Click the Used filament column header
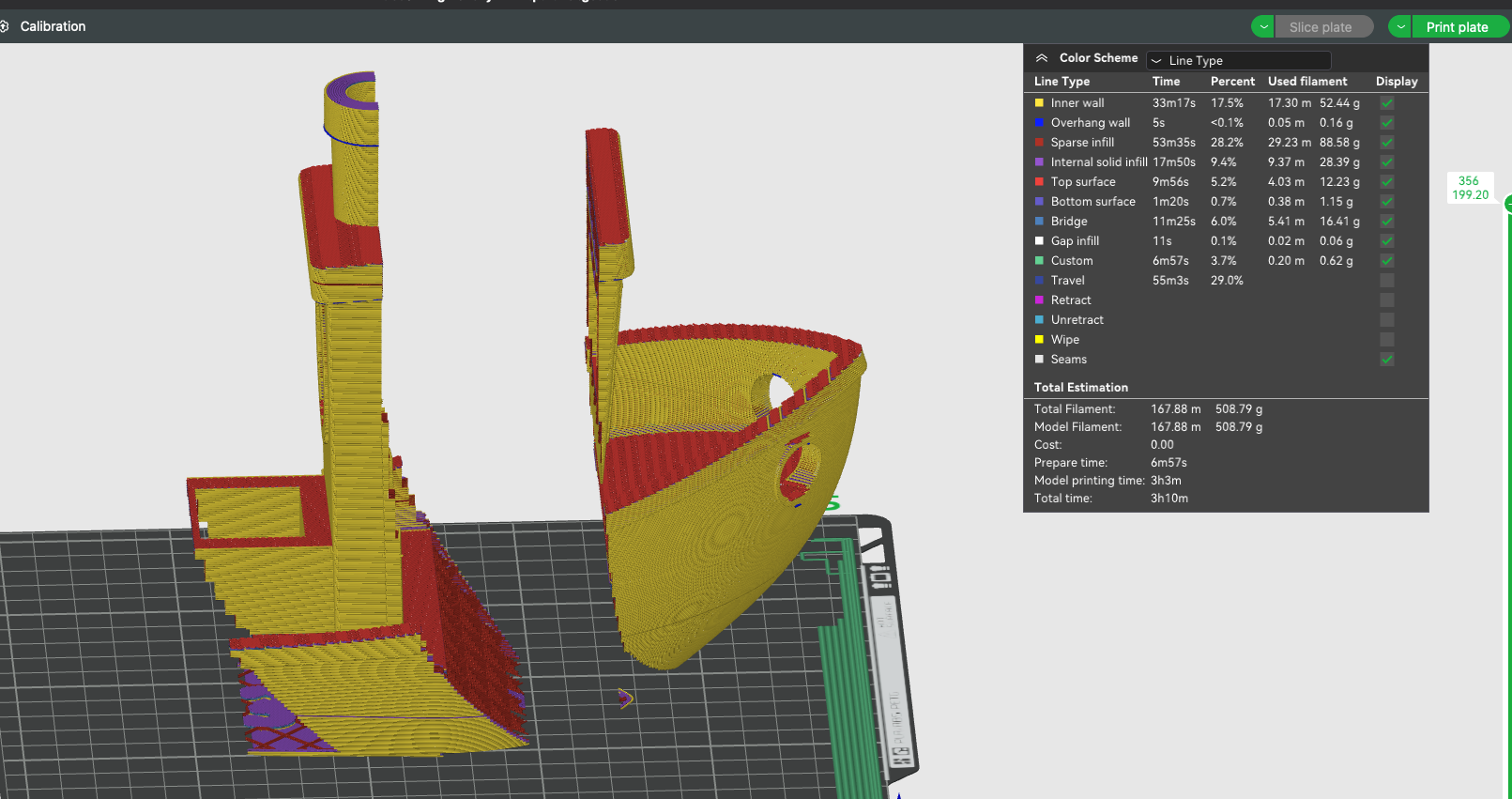This screenshot has height=799, width=1512. 1307,82
